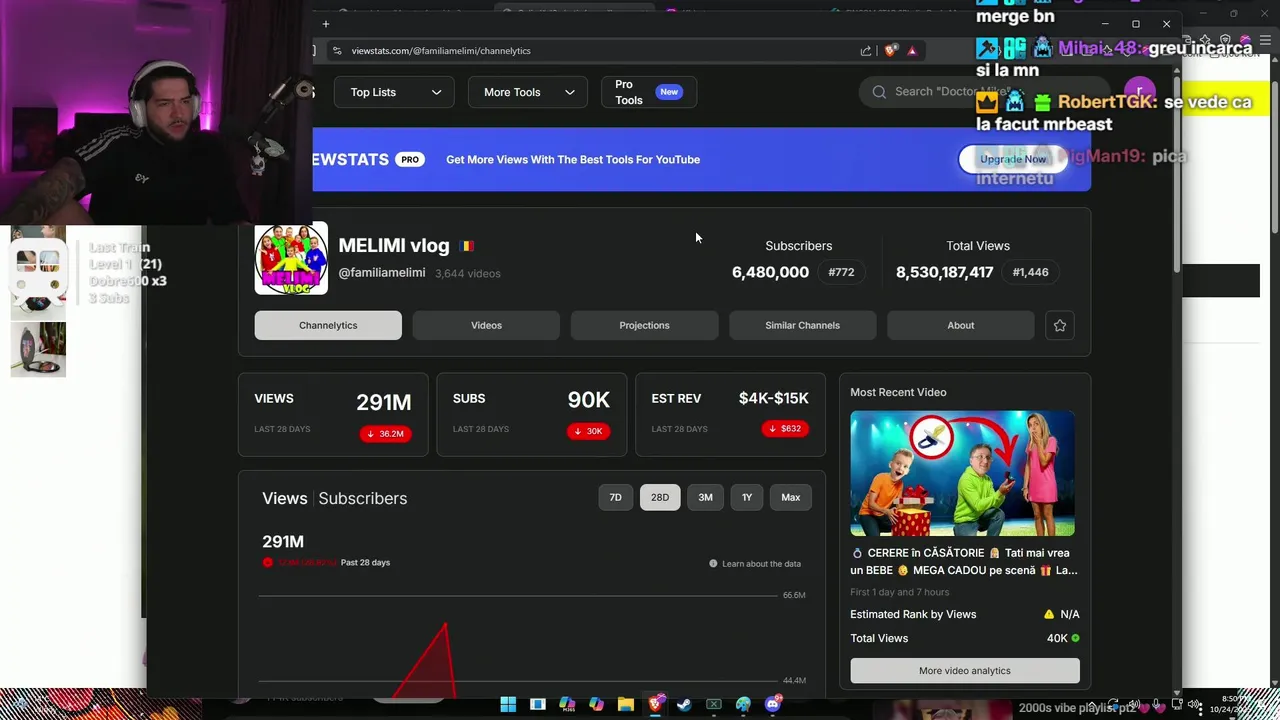Click MELIMI vlog channel avatar
This screenshot has width=1280, height=720.
[x=291, y=258]
